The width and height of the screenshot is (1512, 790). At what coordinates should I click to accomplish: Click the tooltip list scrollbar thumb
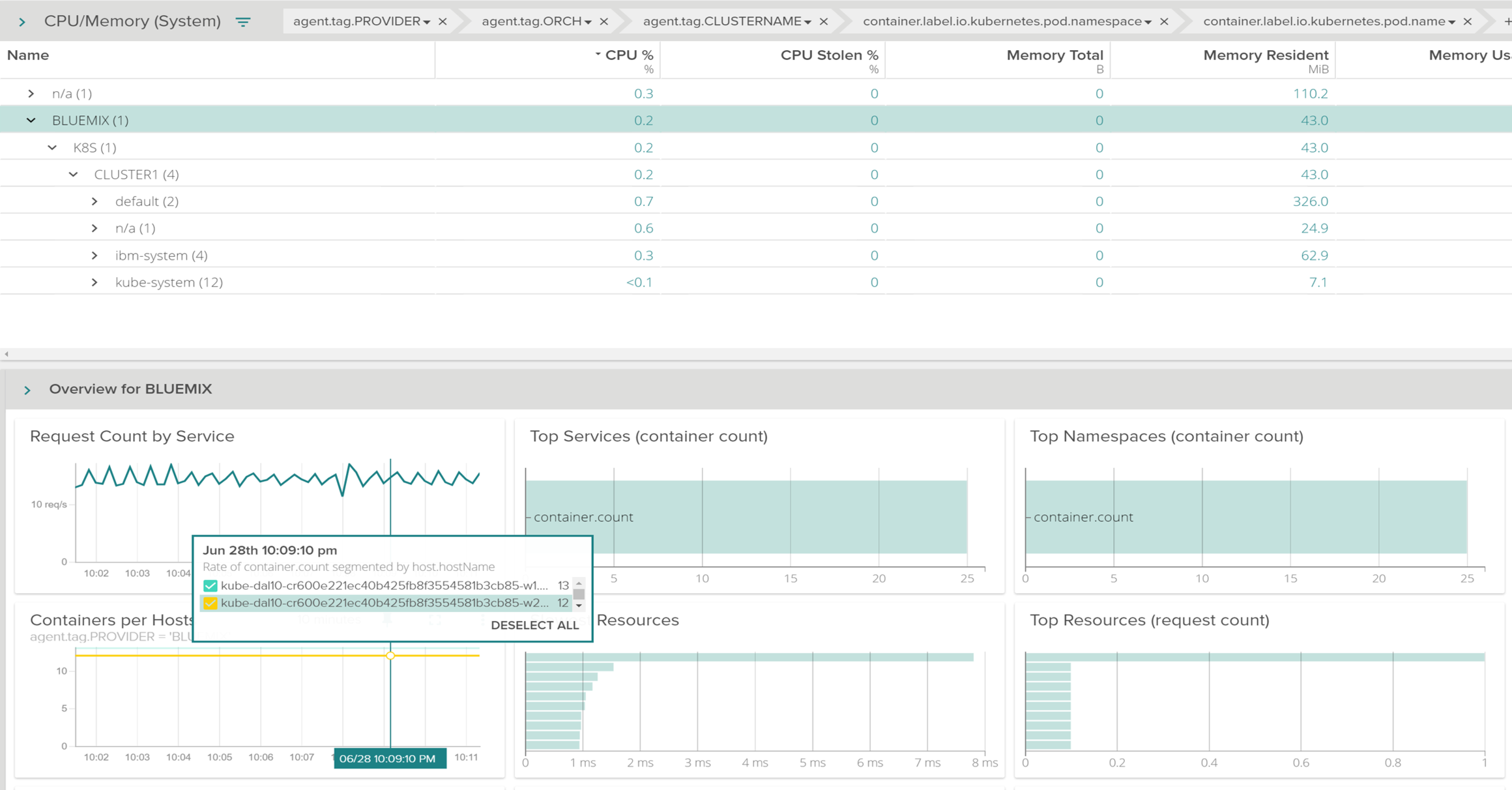[x=579, y=594]
